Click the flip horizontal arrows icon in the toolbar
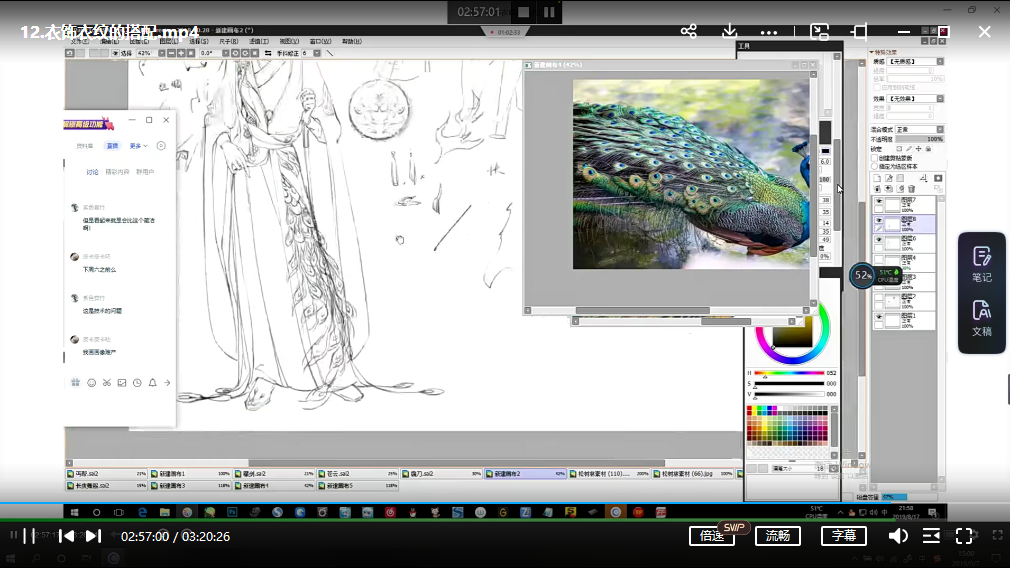Screen dimensions: 1010x568 pyautogui.click(x=267, y=53)
